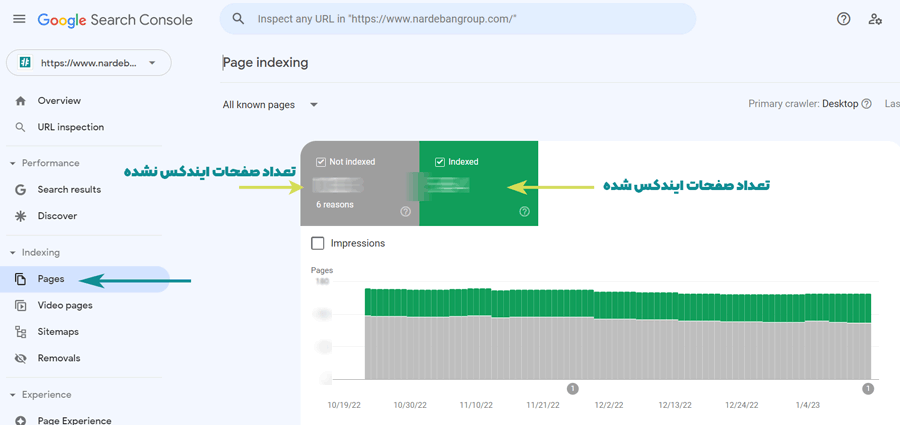The width and height of the screenshot is (900, 425).
Task: Click annotation marker 1 near 11/21/22
Action: point(573,389)
